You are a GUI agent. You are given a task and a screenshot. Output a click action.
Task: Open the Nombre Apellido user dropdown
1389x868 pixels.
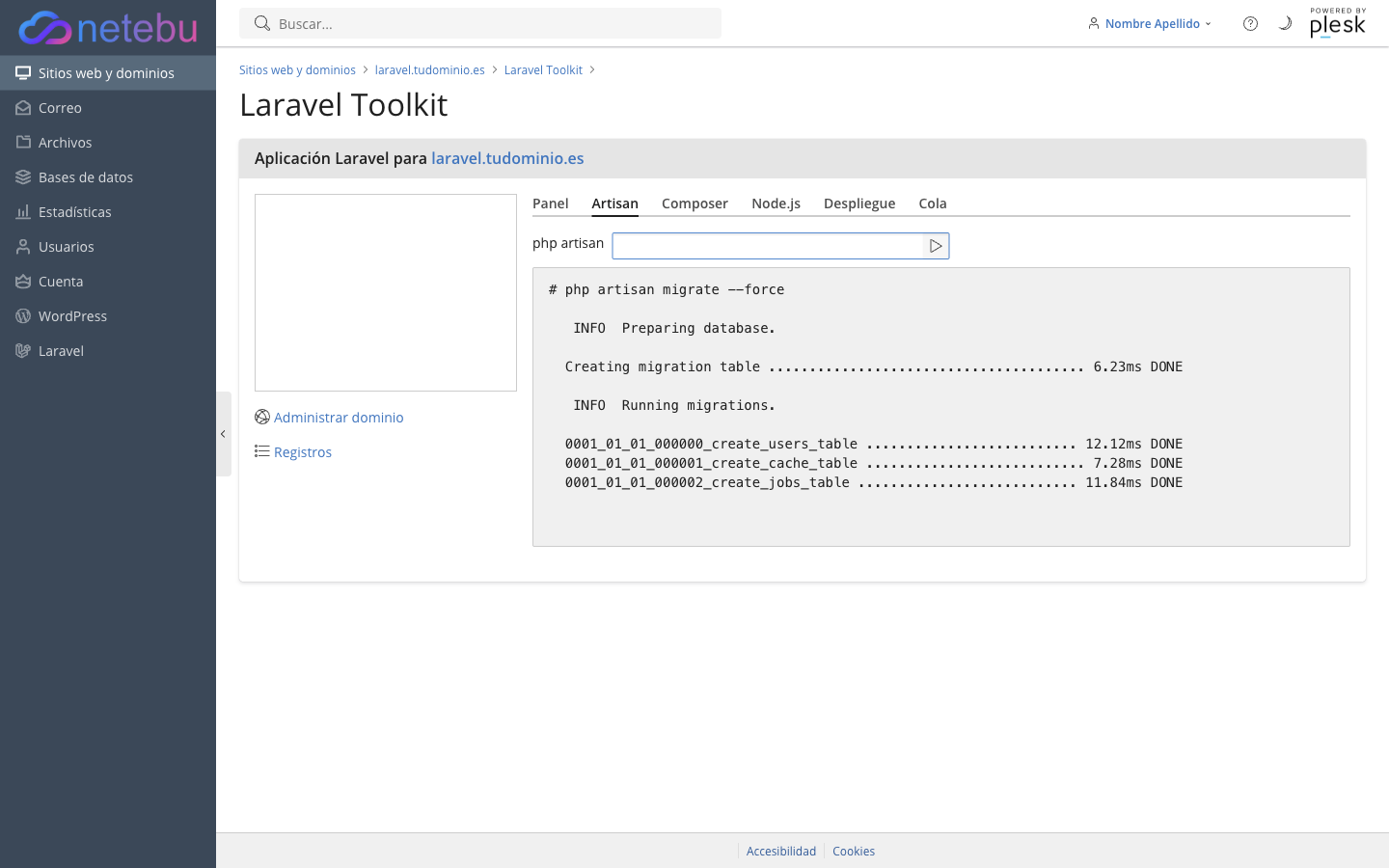click(x=1150, y=23)
